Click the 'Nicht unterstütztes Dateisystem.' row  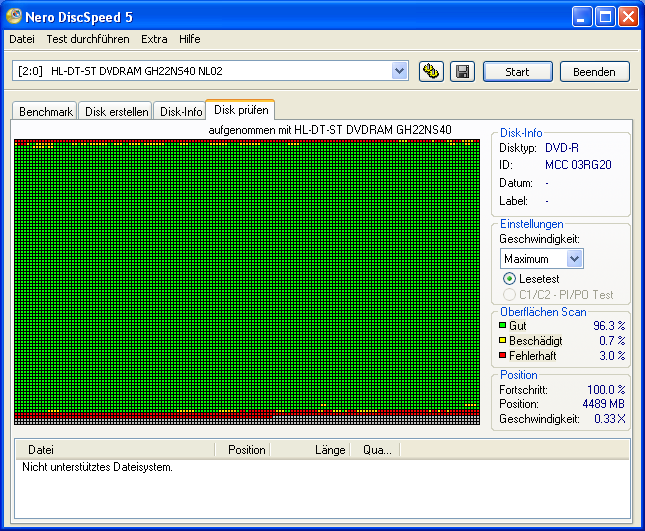tap(97, 467)
